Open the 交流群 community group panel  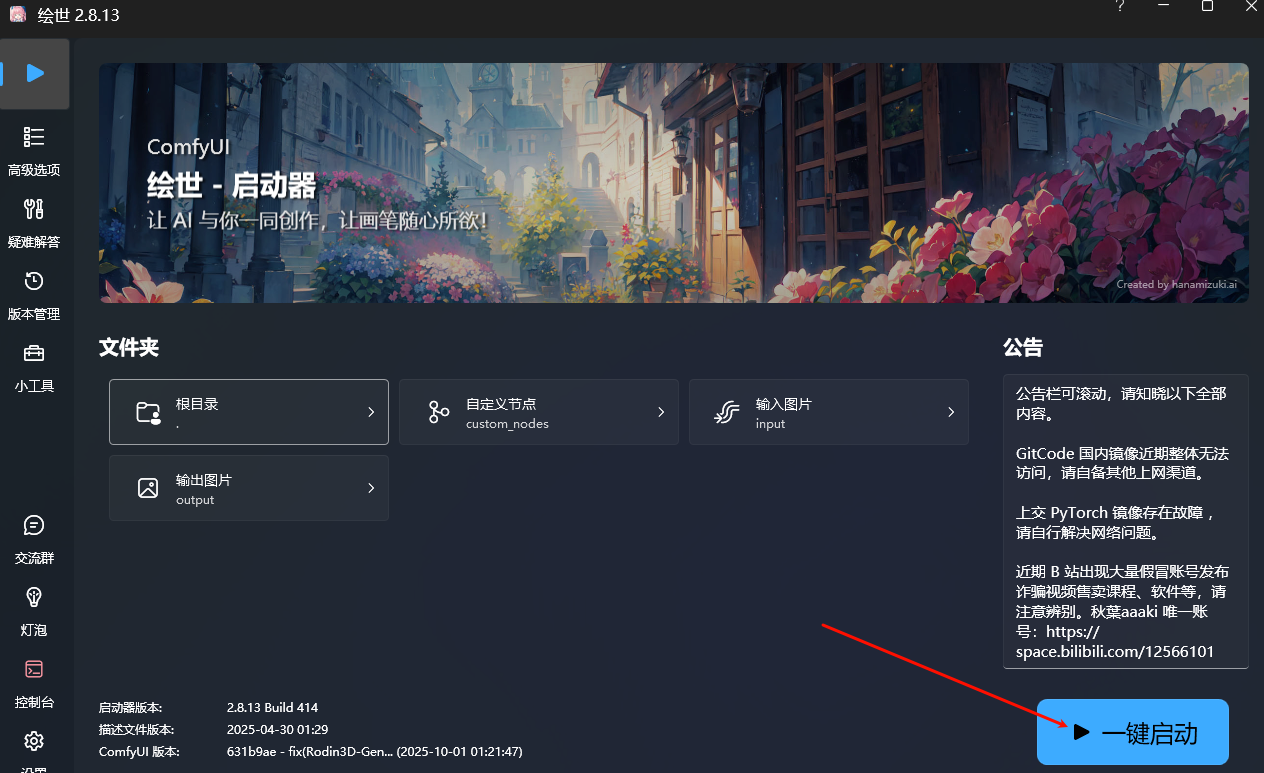click(34, 537)
